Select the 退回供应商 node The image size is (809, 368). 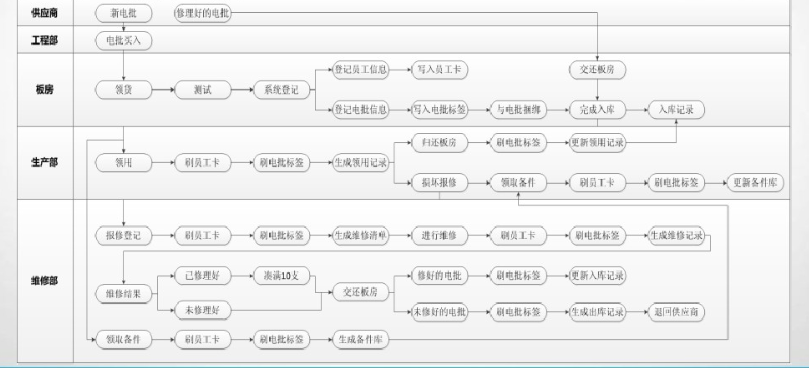676,312
